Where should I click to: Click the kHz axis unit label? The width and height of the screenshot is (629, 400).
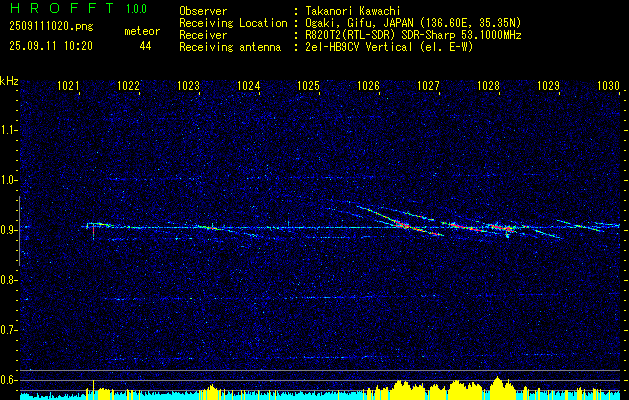tap(9, 81)
